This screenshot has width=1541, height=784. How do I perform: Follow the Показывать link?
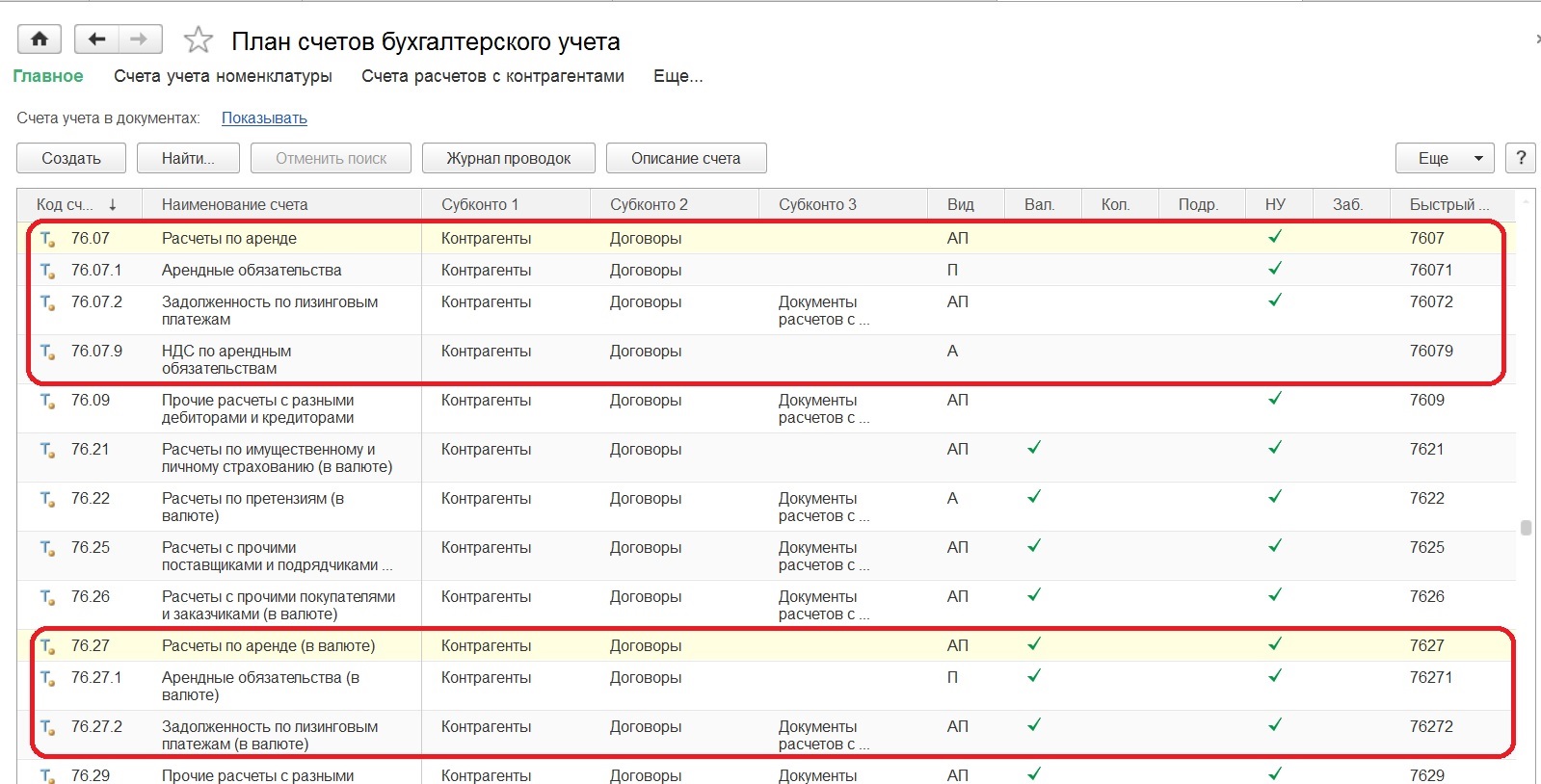[x=264, y=118]
